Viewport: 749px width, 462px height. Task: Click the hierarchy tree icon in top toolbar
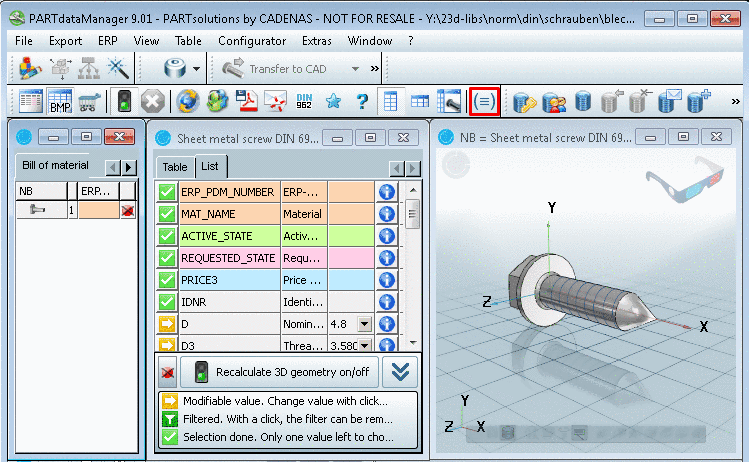pyautogui.click(x=89, y=68)
